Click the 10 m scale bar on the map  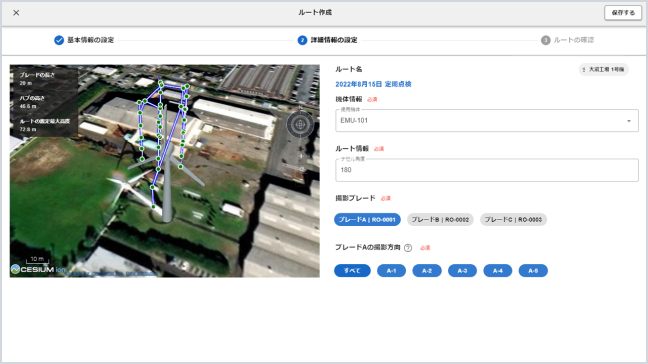click(x=37, y=260)
